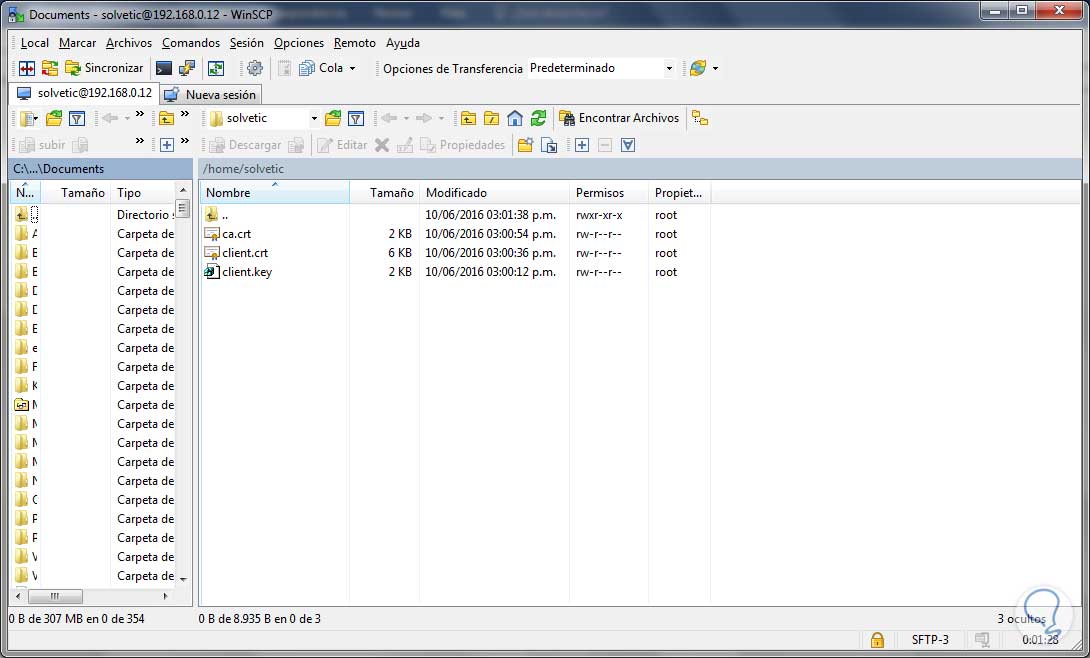Show more local upload toolbar buttons chevron
The image size is (1090, 658).
tap(140, 141)
